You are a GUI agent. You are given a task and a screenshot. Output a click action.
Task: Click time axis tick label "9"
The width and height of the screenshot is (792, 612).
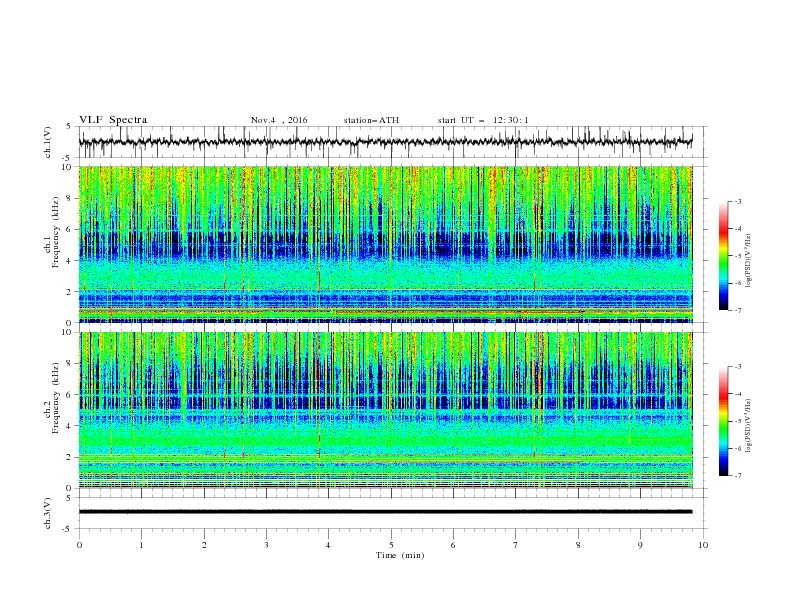click(x=640, y=545)
